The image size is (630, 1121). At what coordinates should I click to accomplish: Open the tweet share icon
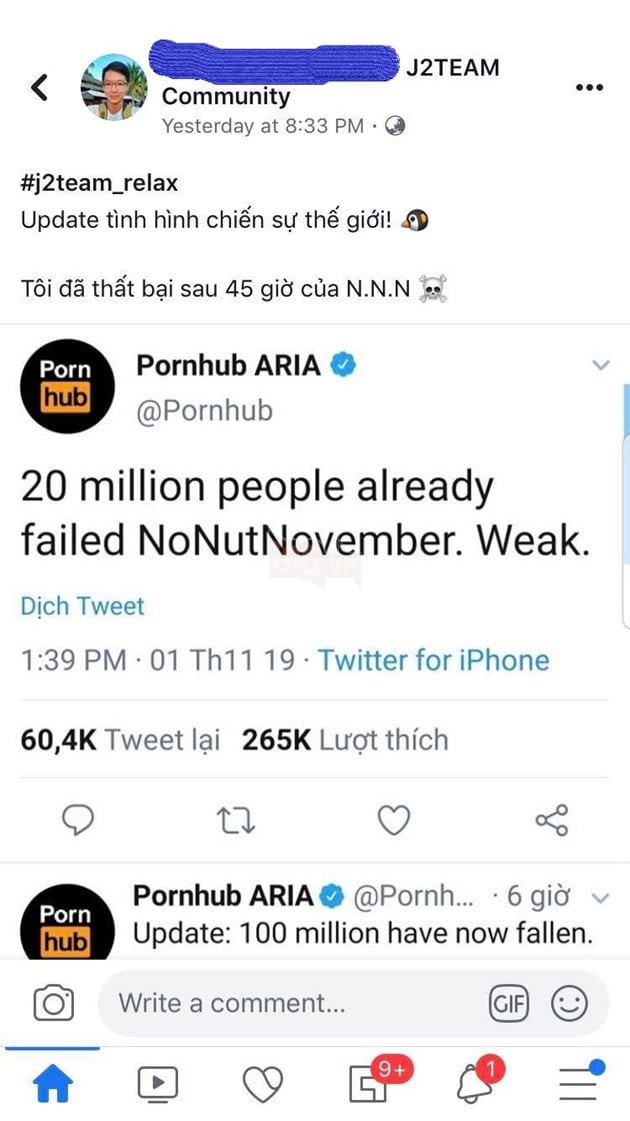[x=552, y=820]
